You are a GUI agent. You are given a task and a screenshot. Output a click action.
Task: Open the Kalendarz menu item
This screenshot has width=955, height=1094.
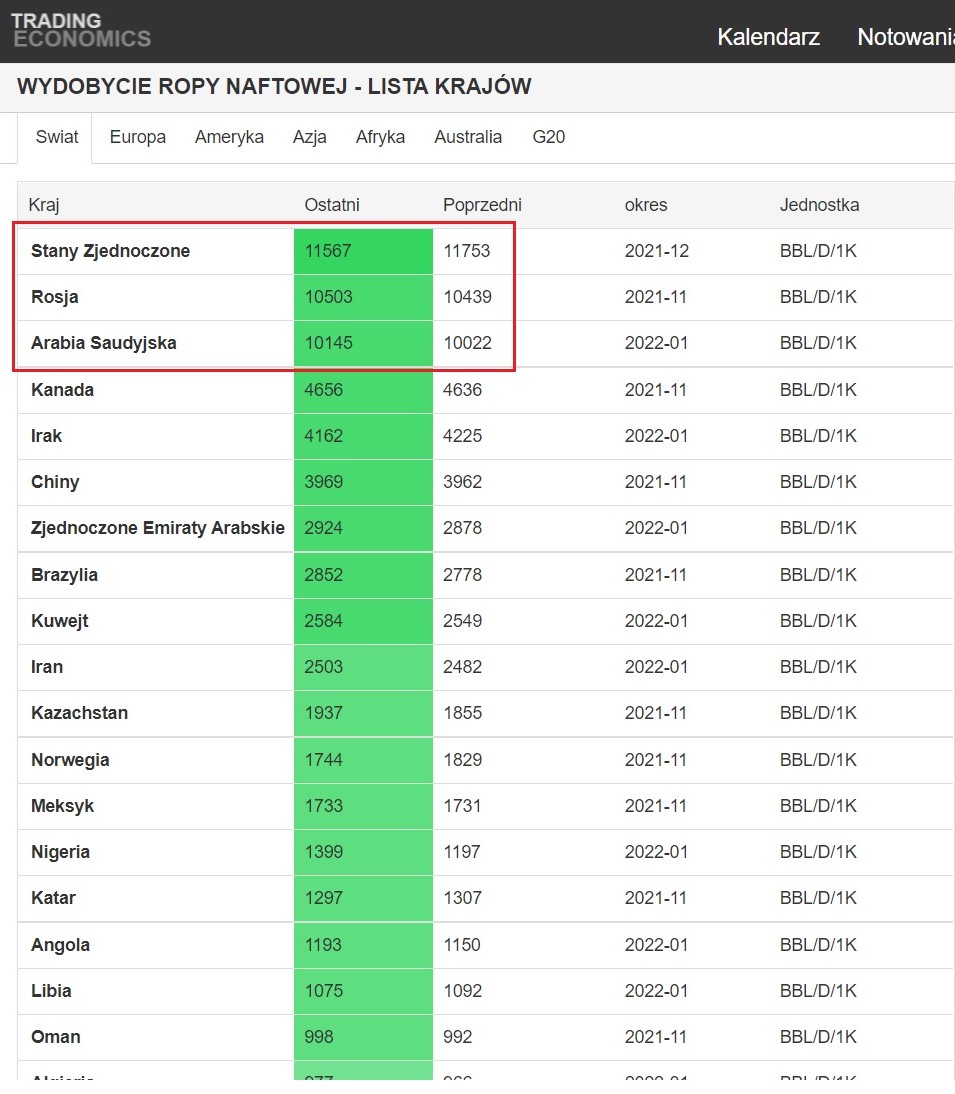click(768, 37)
